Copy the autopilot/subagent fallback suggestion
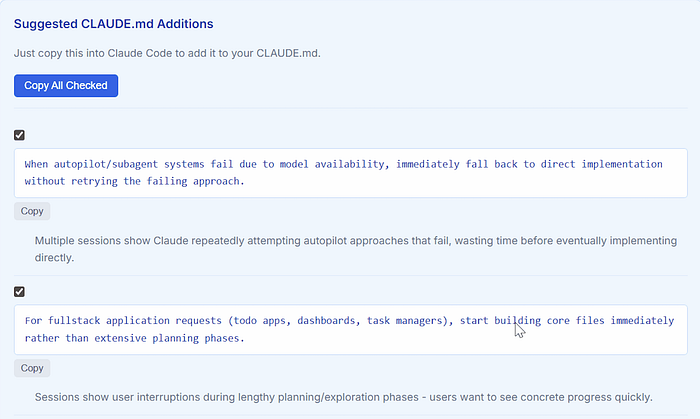This screenshot has height=419, width=700. (x=32, y=212)
